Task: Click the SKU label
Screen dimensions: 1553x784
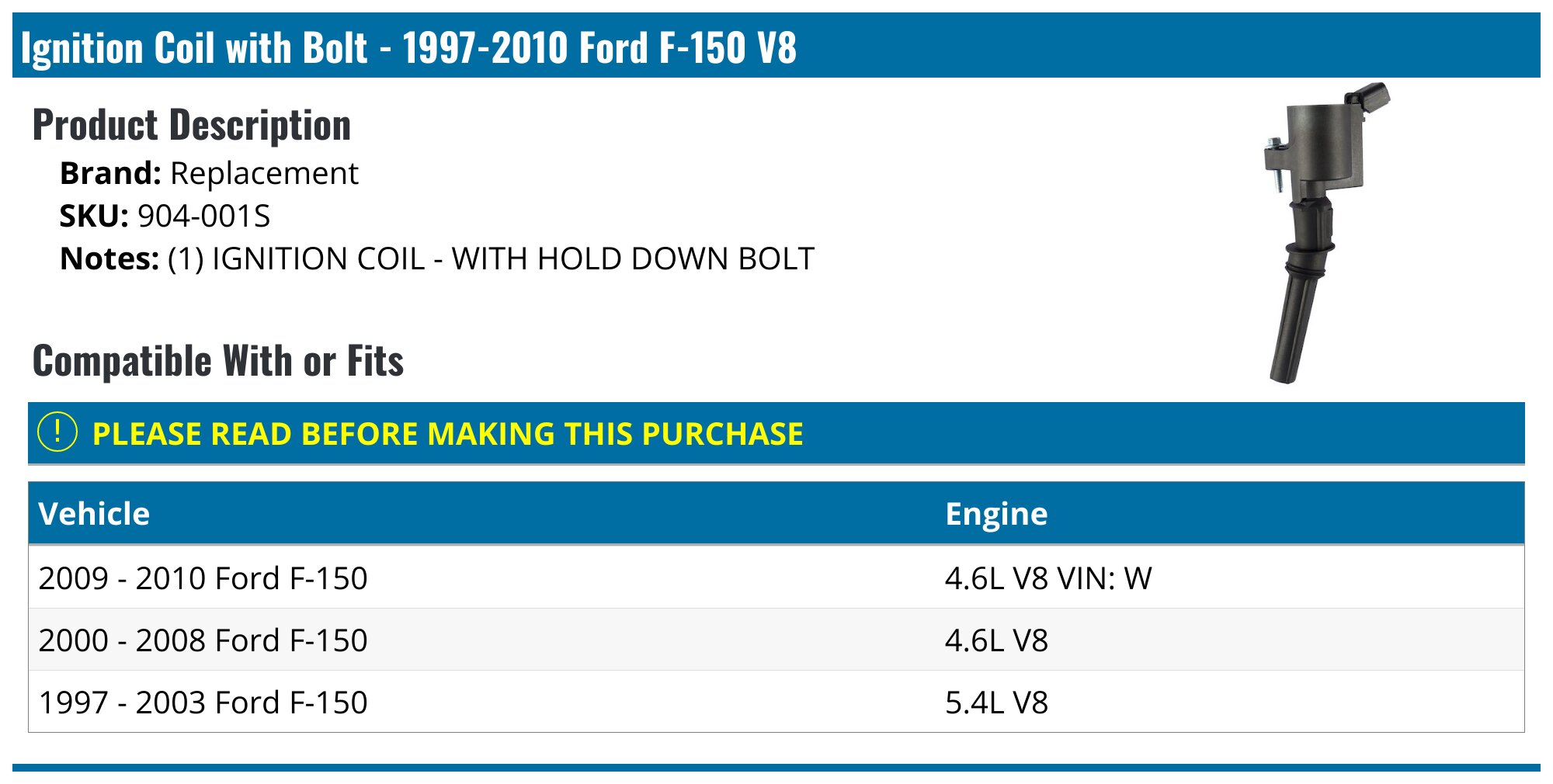Action: point(94,216)
